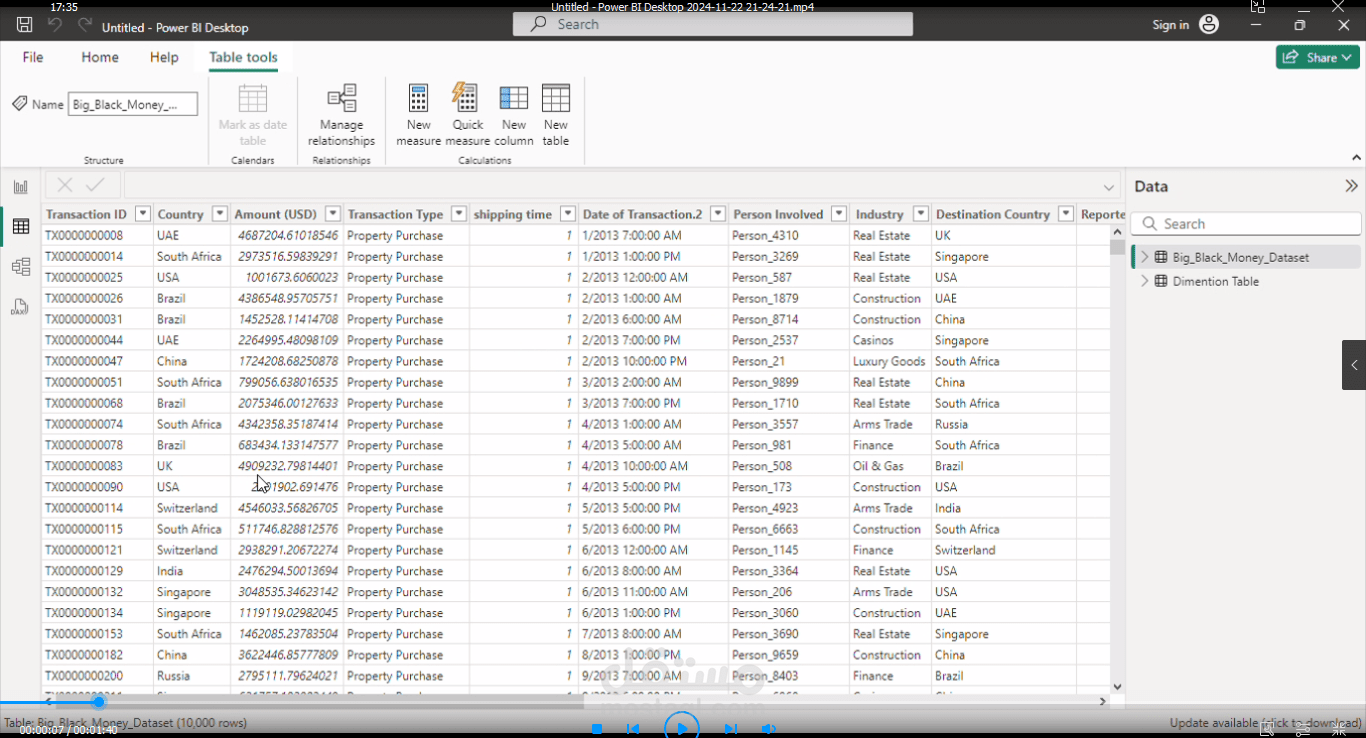Click the Luxury Goods industry cell
Viewport: 1366px width, 738px height.
click(x=889, y=361)
